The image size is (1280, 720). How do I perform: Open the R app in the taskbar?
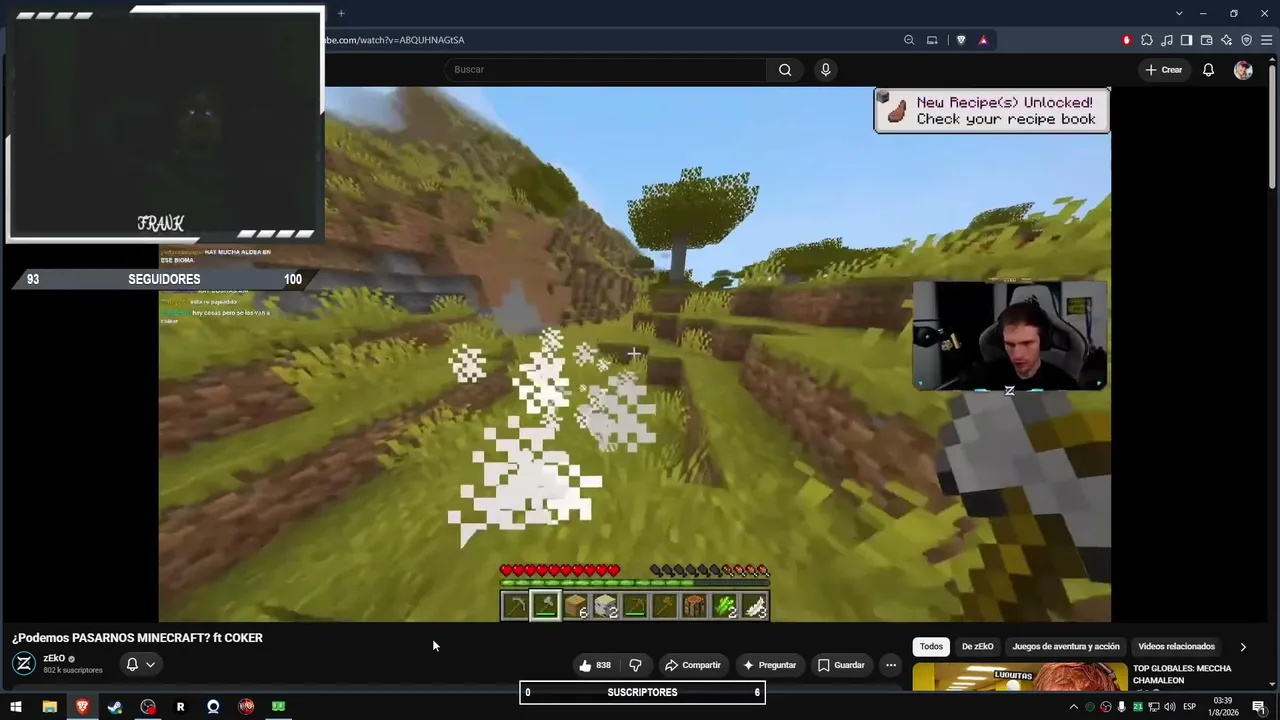tap(180, 707)
